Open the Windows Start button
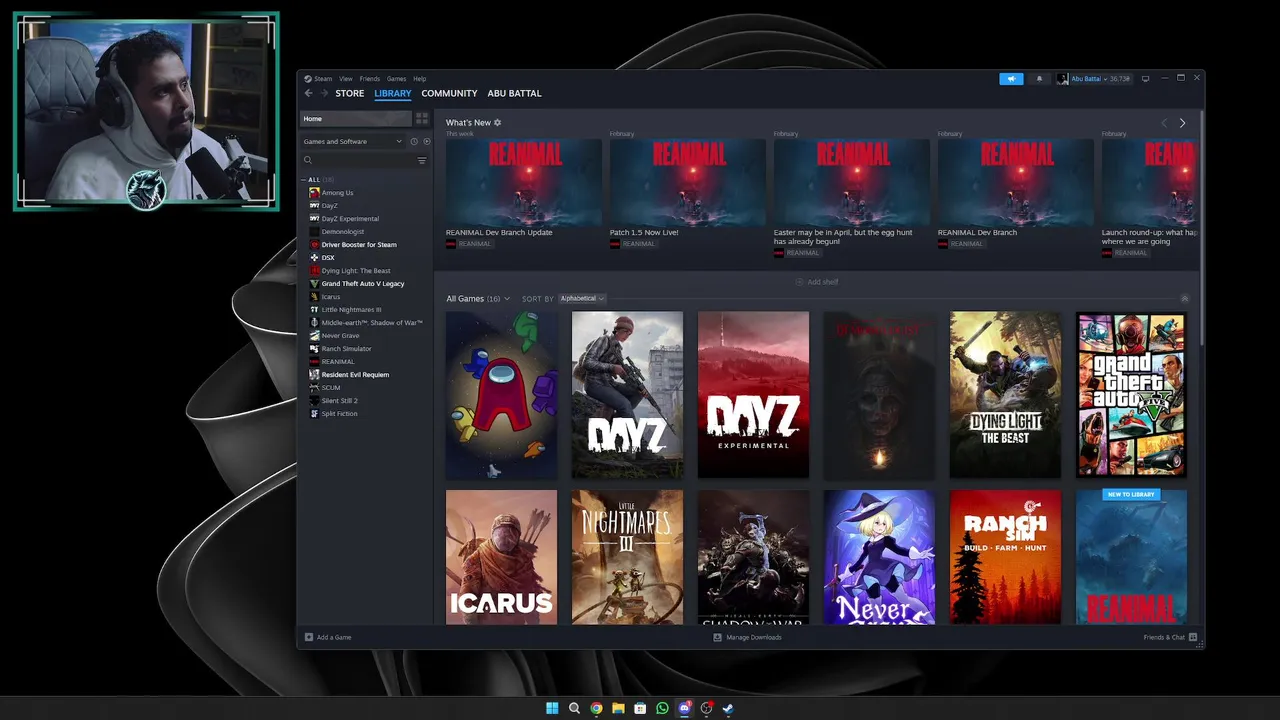This screenshot has width=1280, height=720. pyautogui.click(x=552, y=708)
